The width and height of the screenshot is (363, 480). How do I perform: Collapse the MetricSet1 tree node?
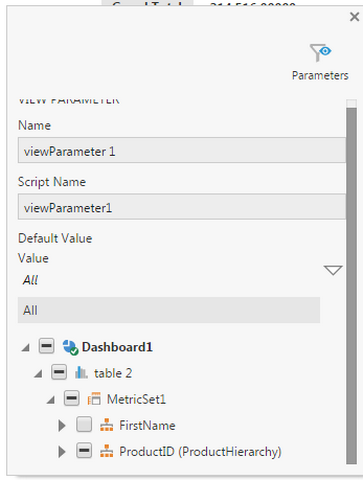tap(51, 400)
